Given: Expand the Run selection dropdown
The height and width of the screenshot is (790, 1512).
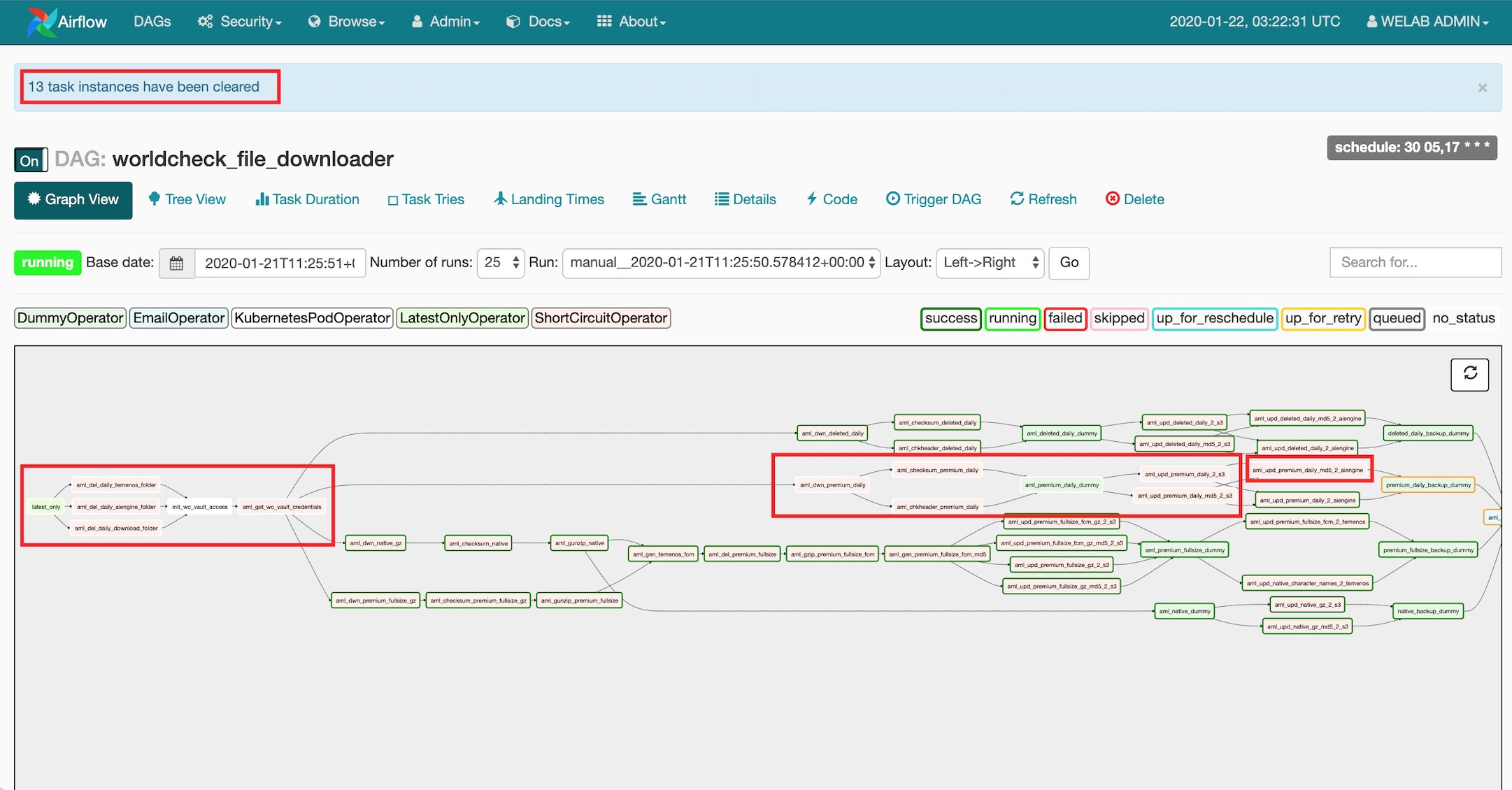Looking at the screenshot, I should click(x=721, y=263).
